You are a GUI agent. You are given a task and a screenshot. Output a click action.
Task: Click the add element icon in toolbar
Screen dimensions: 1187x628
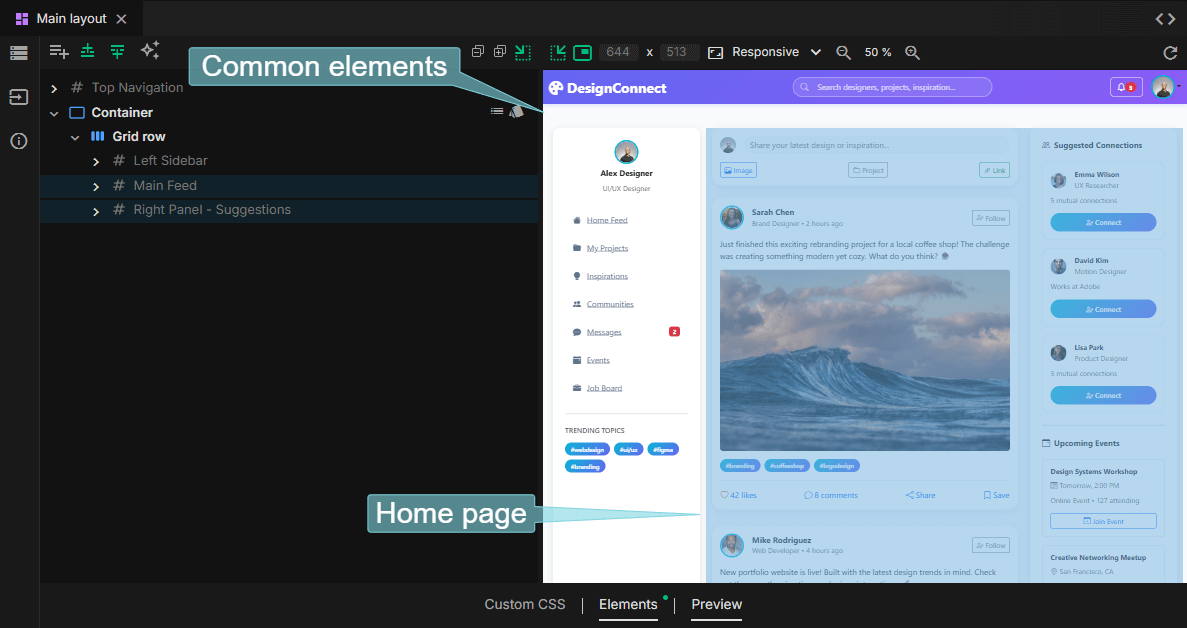tap(59, 52)
